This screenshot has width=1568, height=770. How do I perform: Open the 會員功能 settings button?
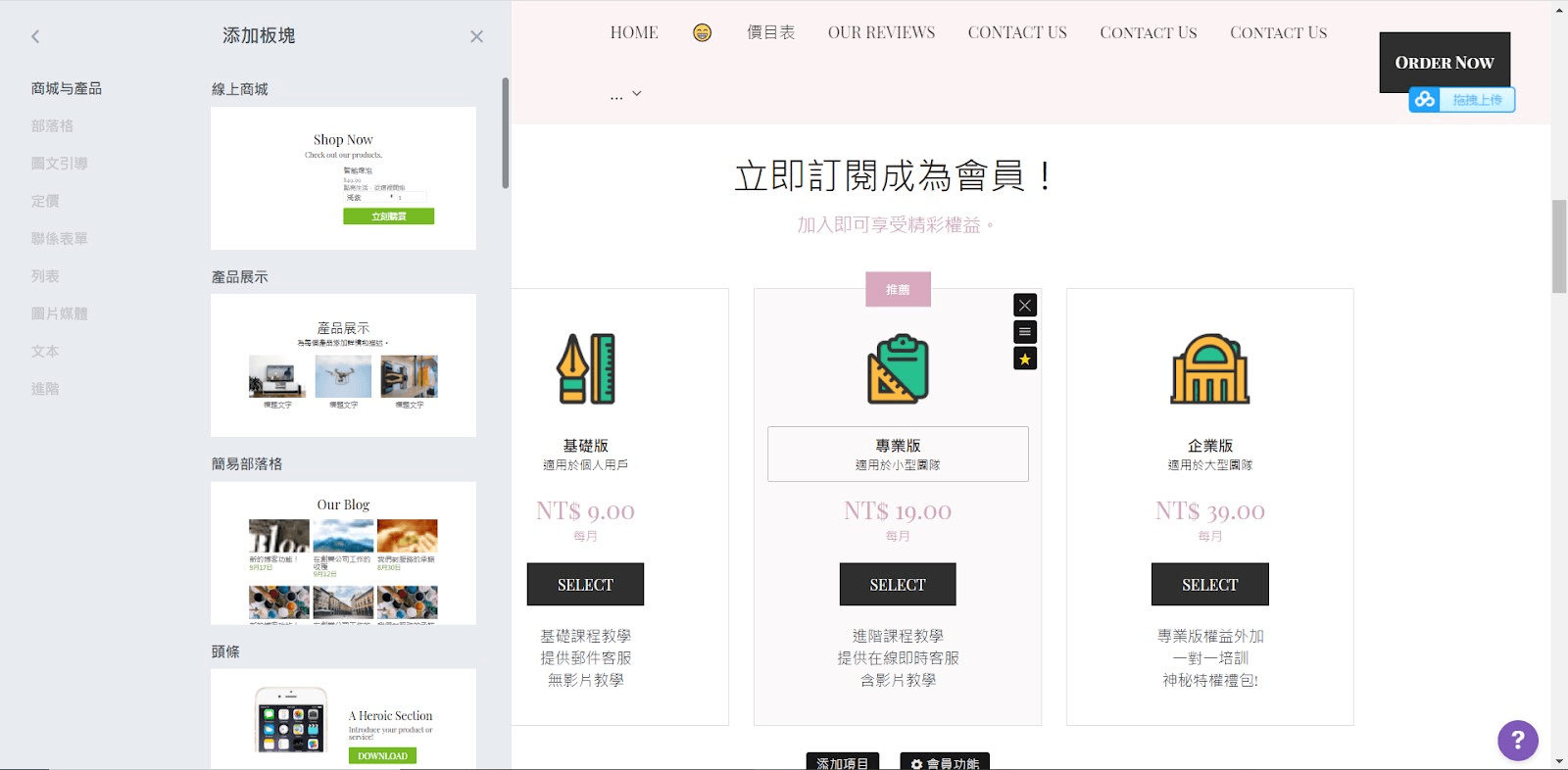[x=945, y=762]
